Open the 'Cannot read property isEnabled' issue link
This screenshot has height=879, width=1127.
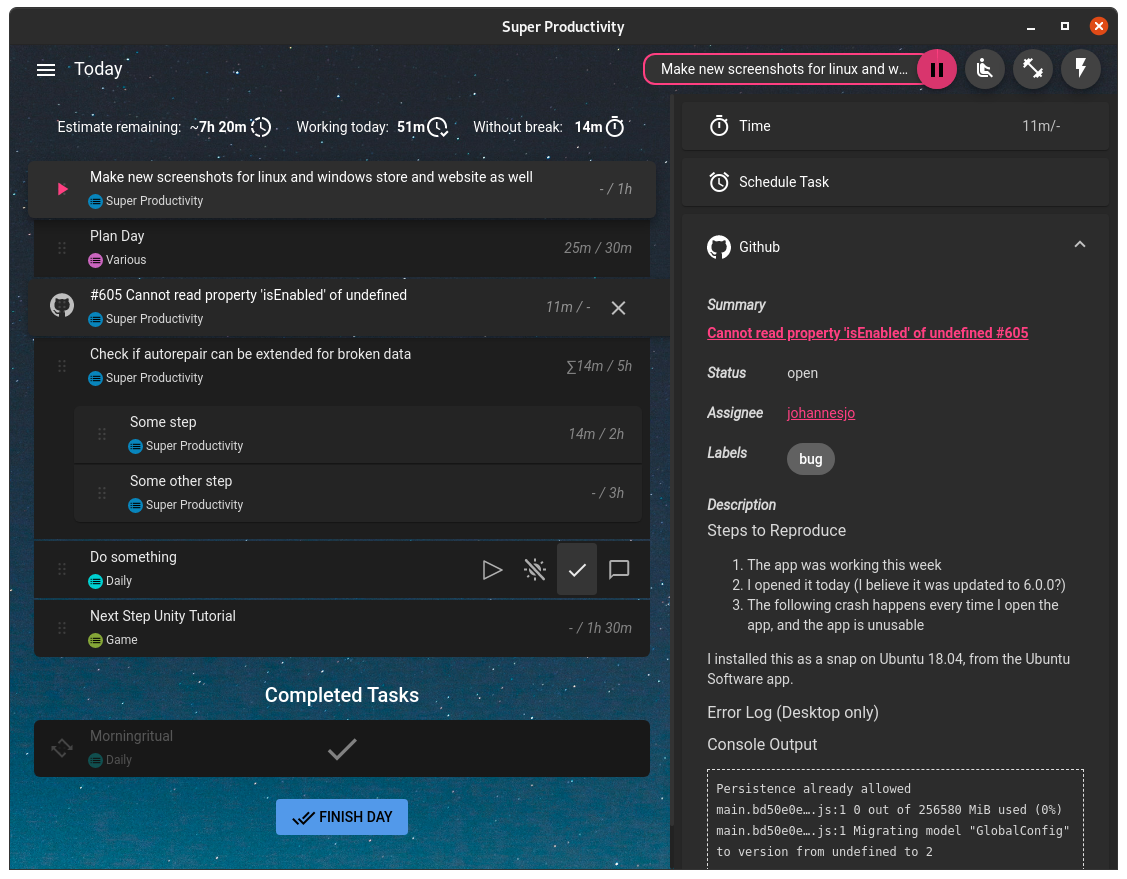867,332
